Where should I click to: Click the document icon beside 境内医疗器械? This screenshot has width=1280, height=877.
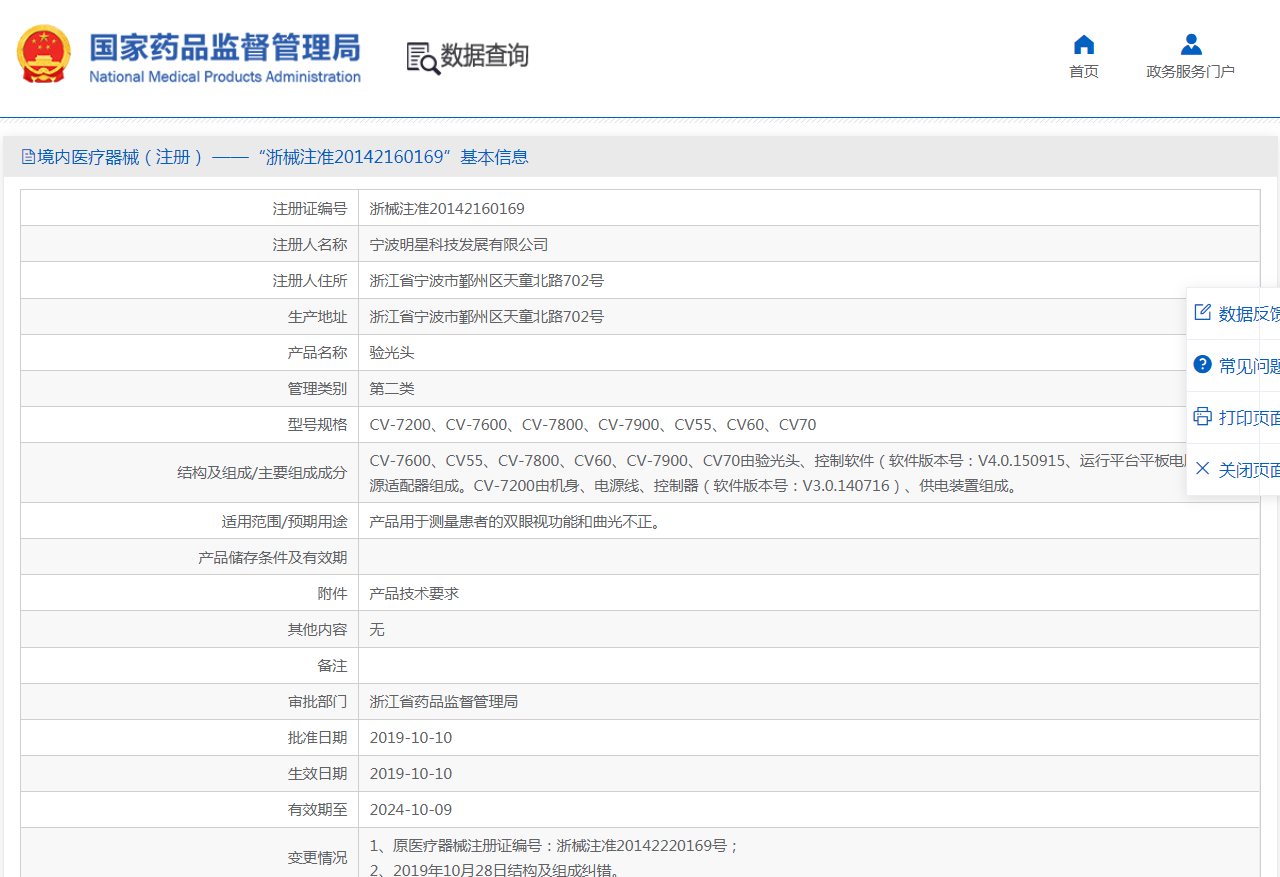28,157
